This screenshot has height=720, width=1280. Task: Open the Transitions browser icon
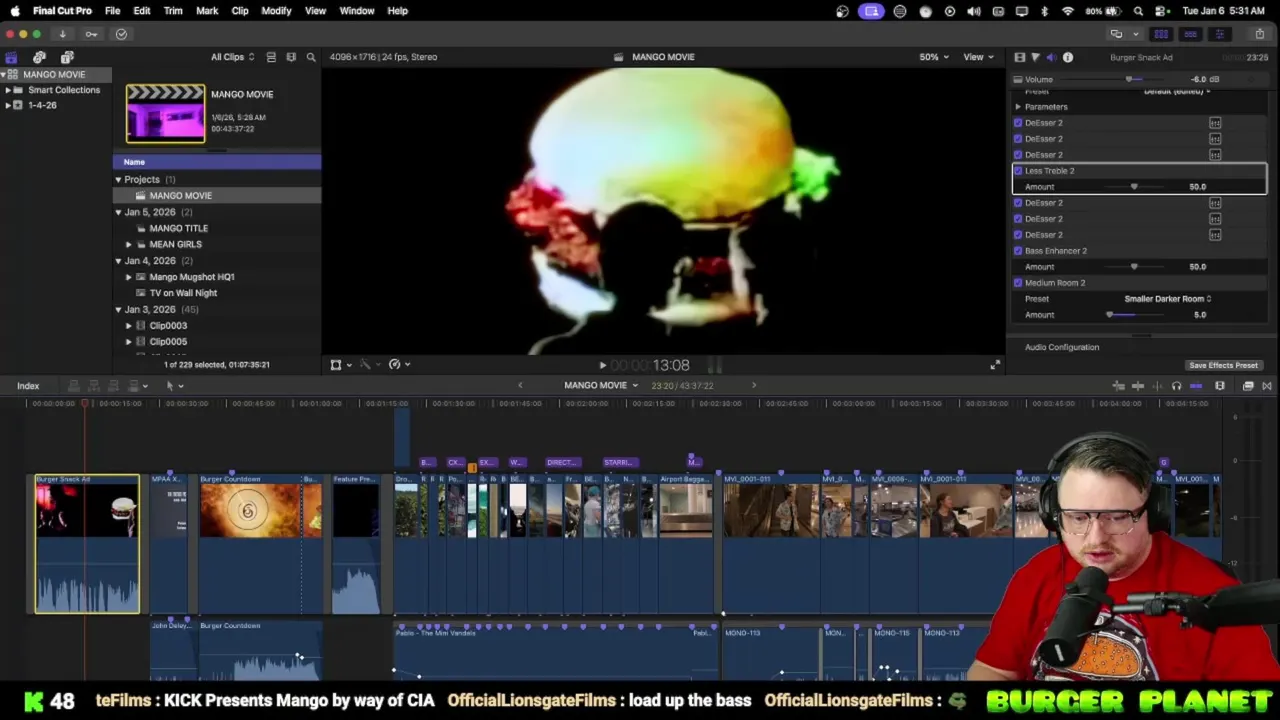click(1267, 386)
